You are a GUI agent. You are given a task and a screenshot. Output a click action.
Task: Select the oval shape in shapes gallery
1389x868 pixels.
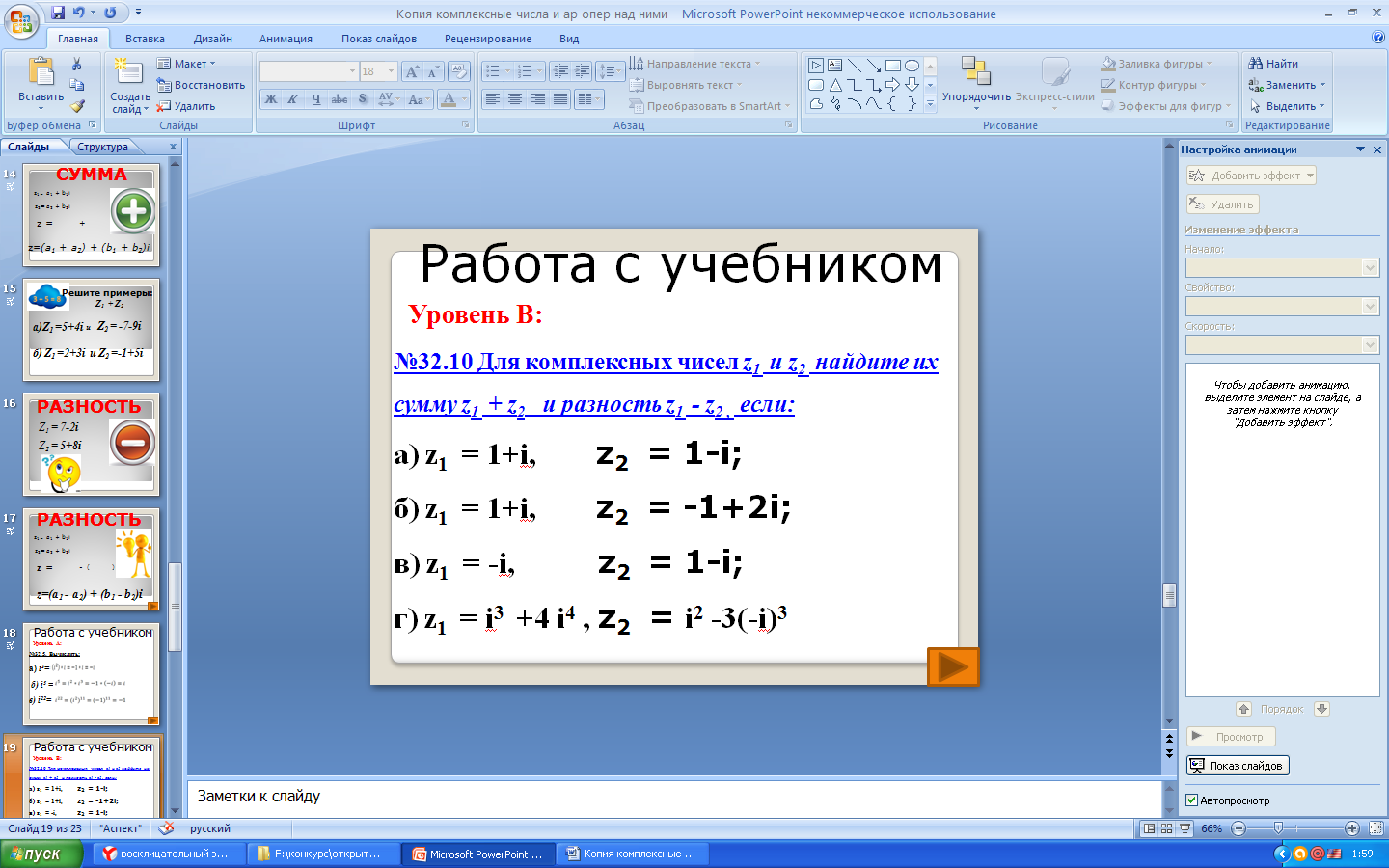click(x=912, y=66)
